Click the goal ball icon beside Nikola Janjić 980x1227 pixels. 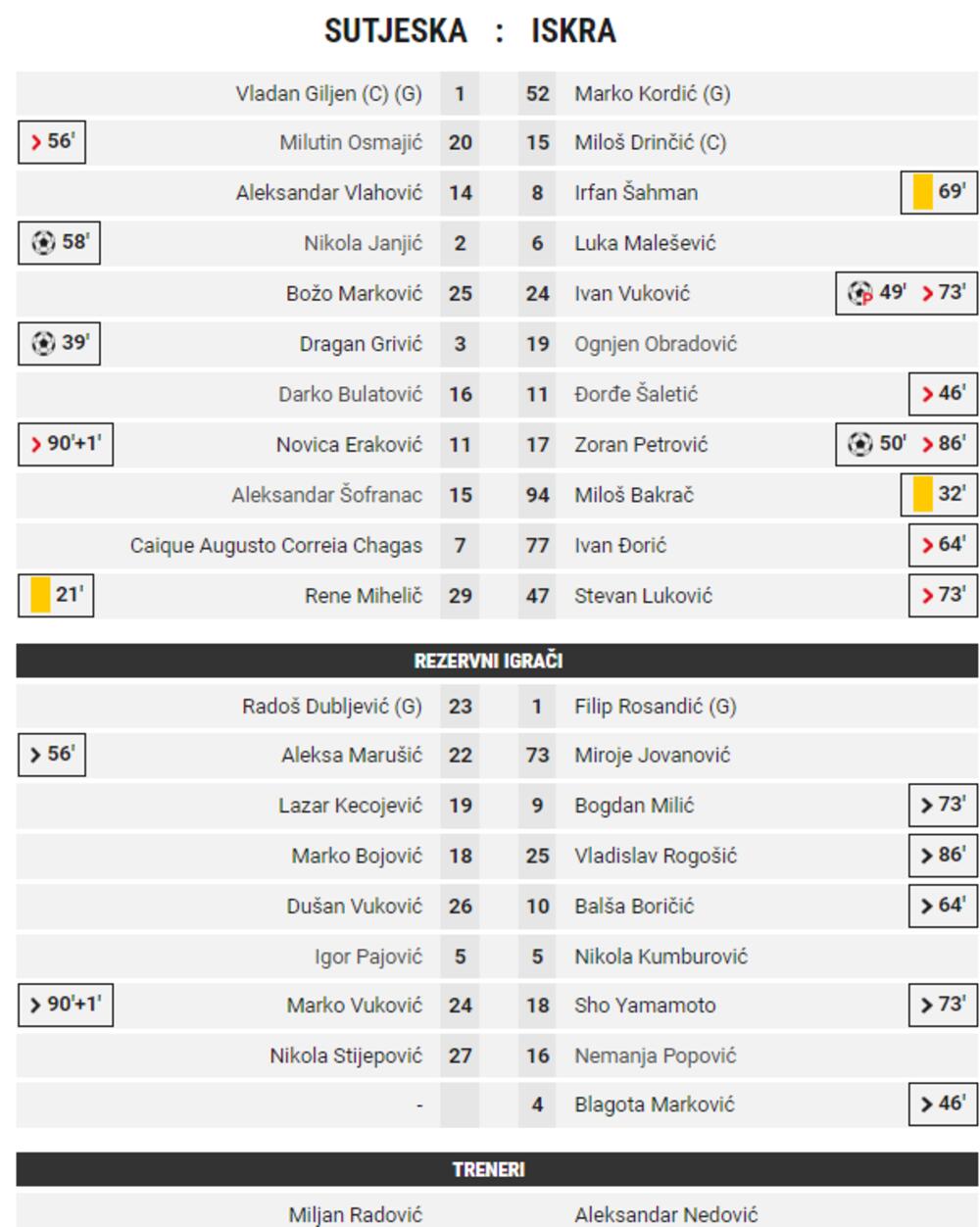coord(43,242)
